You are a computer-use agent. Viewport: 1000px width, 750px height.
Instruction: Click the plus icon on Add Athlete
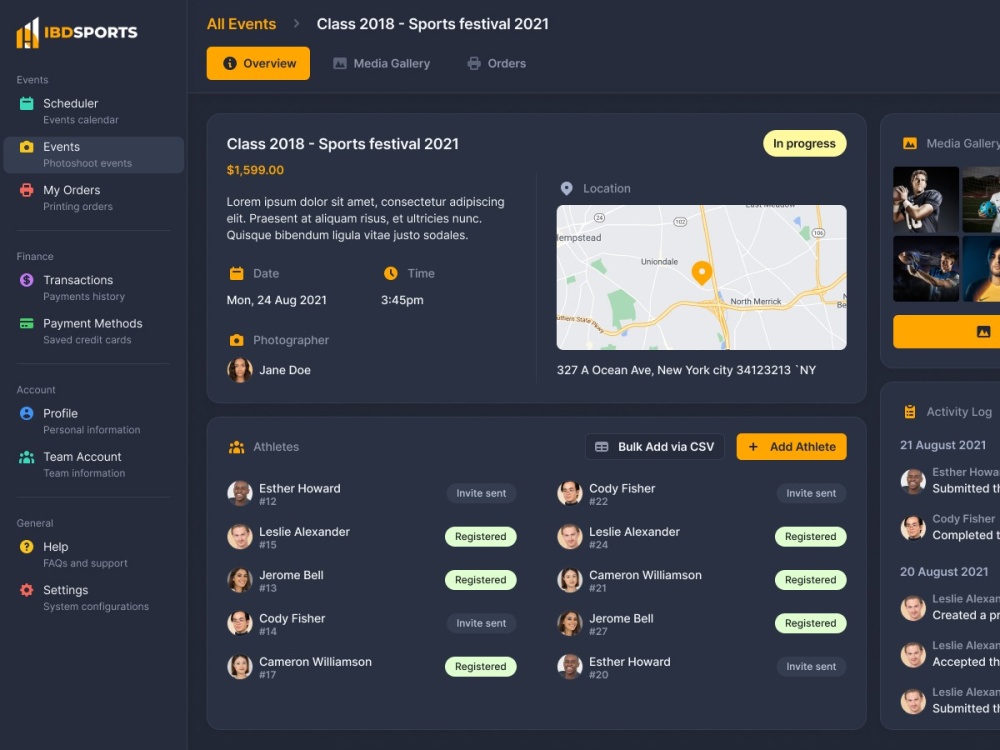753,447
